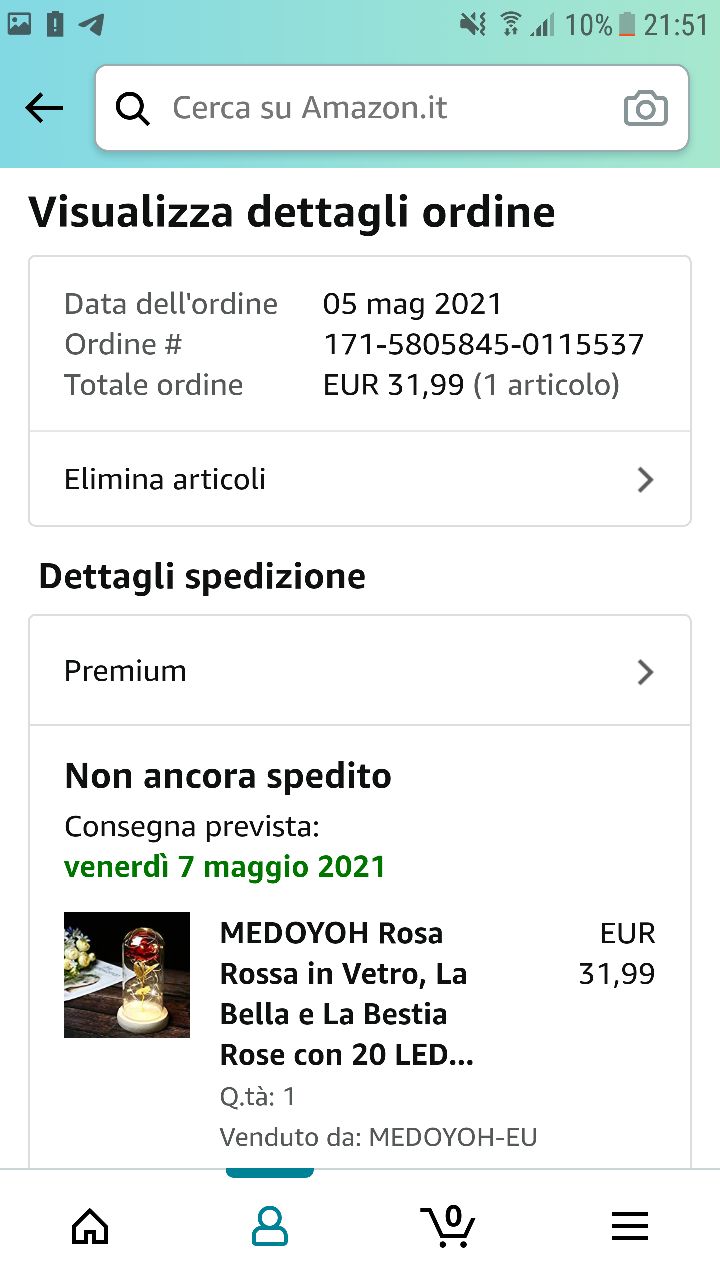Tap the seller name MEDOYOH-EU
Image resolution: width=720 pixels, height=1280 pixels.
[453, 1137]
